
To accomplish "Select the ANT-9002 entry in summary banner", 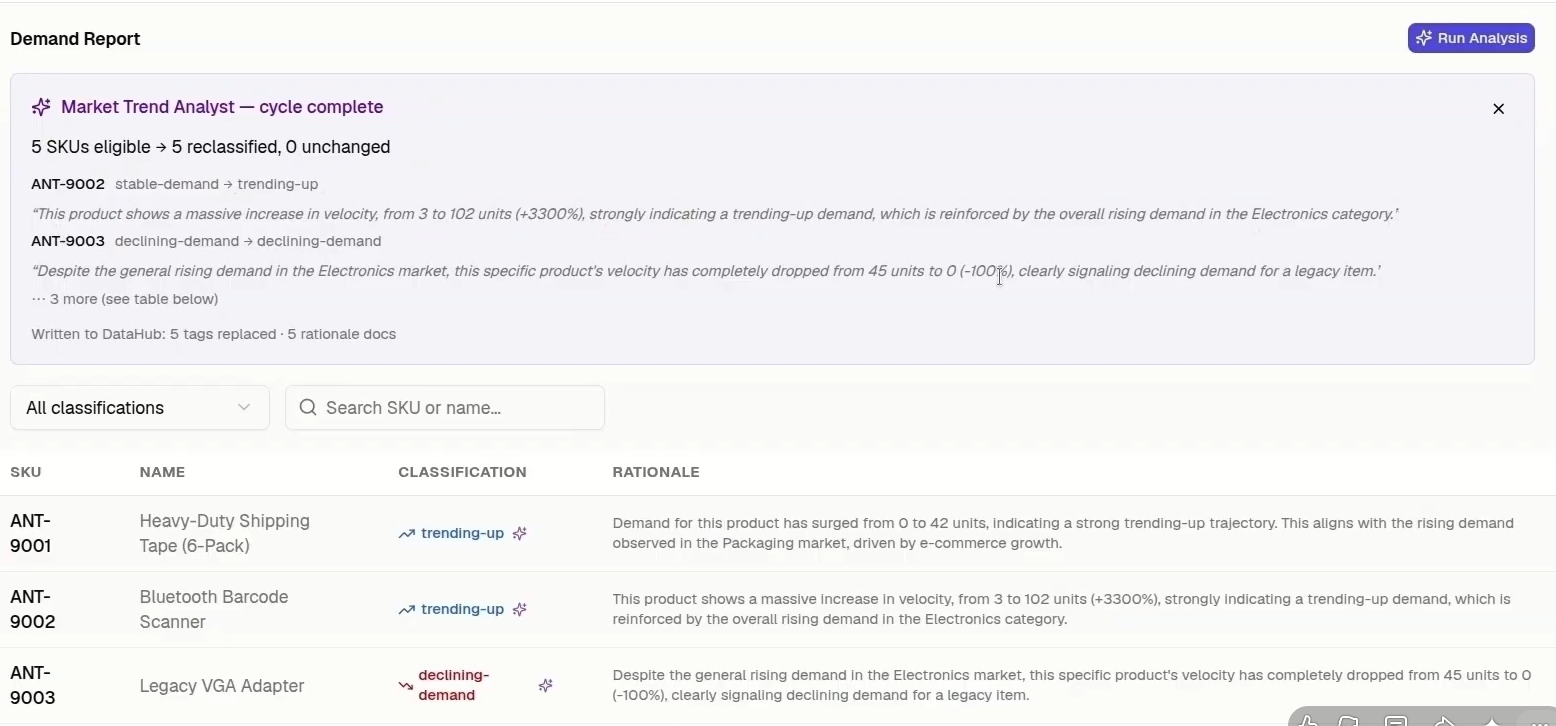I will (68, 184).
